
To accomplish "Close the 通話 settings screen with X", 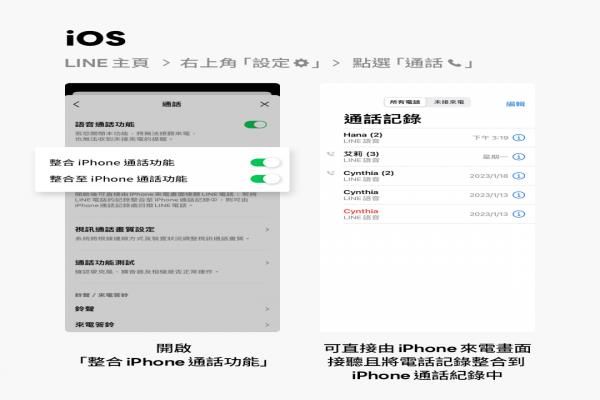I will pos(264,104).
